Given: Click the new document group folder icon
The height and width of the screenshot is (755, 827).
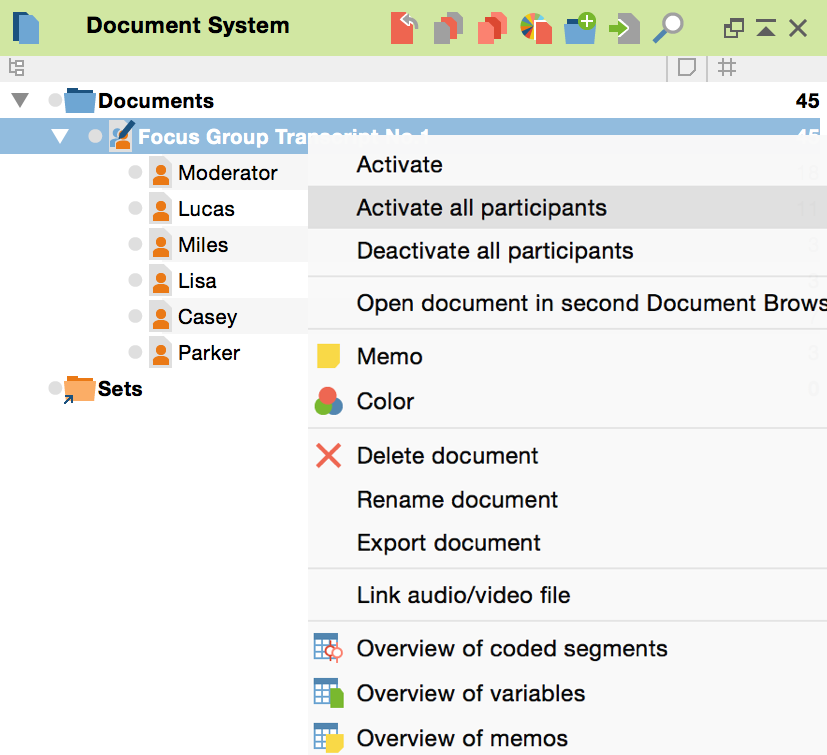Looking at the screenshot, I should click(580, 27).
